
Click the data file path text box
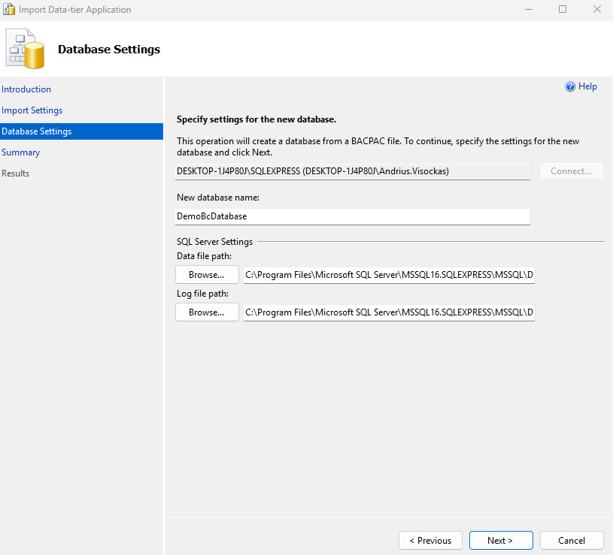(389, 275)
